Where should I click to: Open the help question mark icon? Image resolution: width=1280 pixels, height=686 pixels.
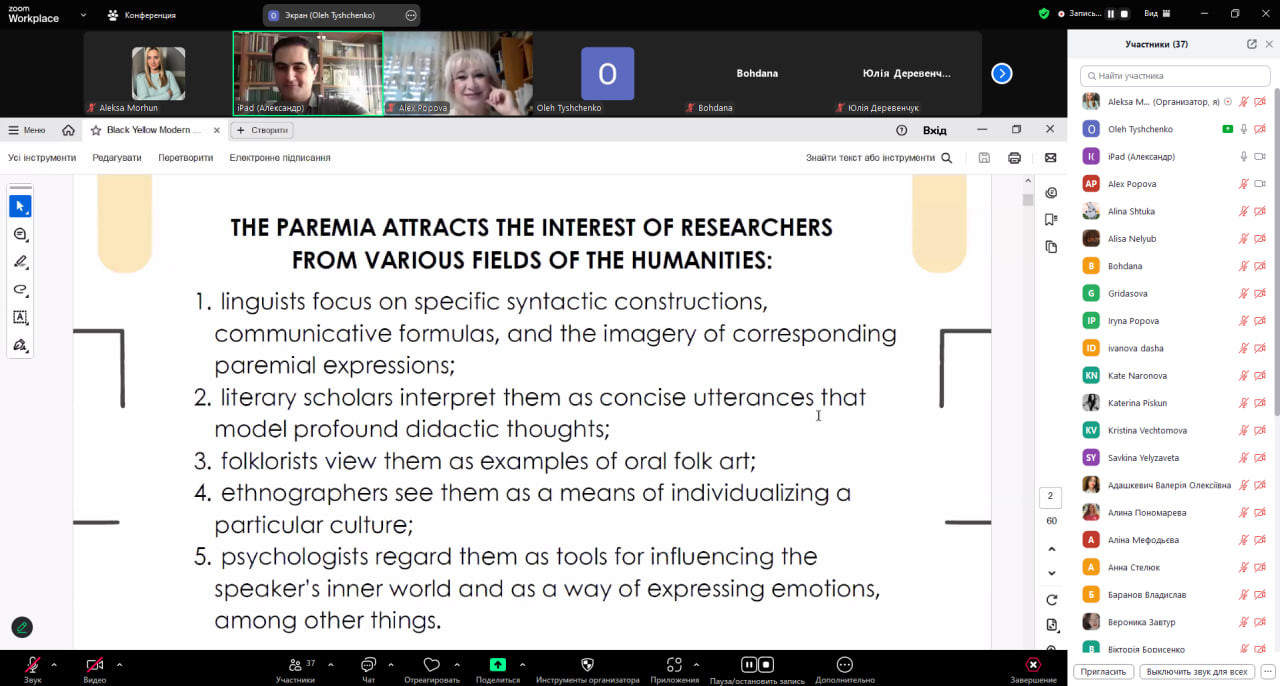click(901, 130)
